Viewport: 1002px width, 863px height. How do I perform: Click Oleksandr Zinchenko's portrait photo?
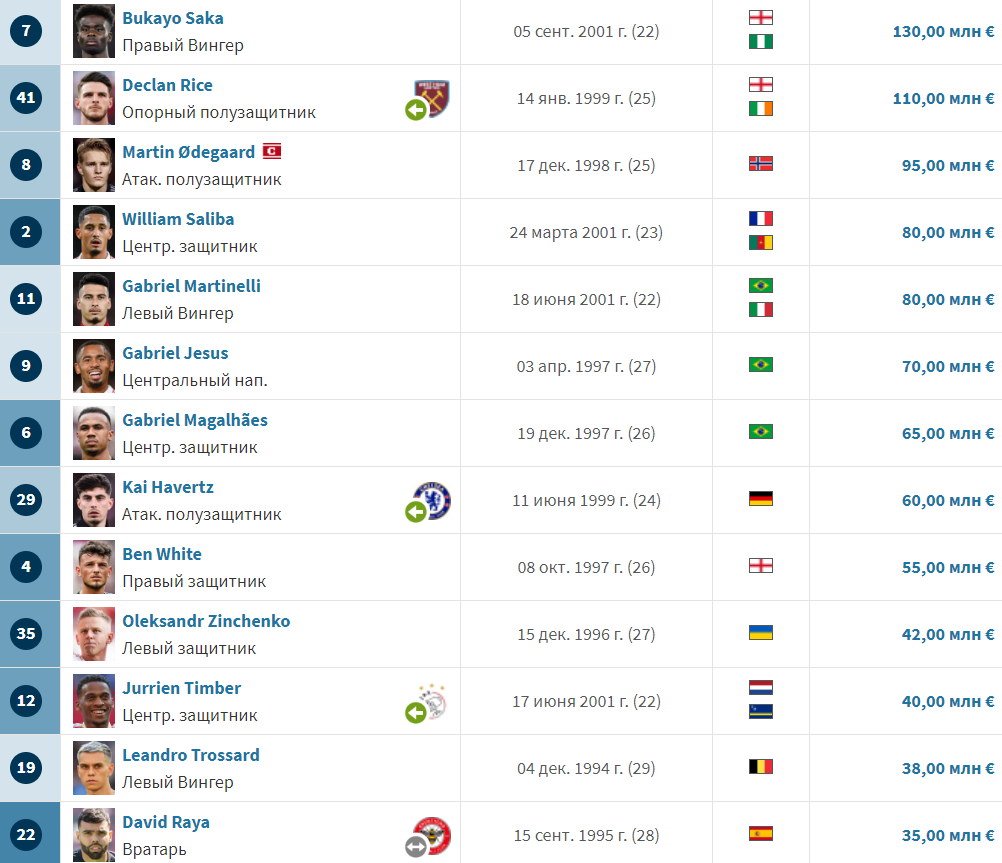(x=94, y=634)
